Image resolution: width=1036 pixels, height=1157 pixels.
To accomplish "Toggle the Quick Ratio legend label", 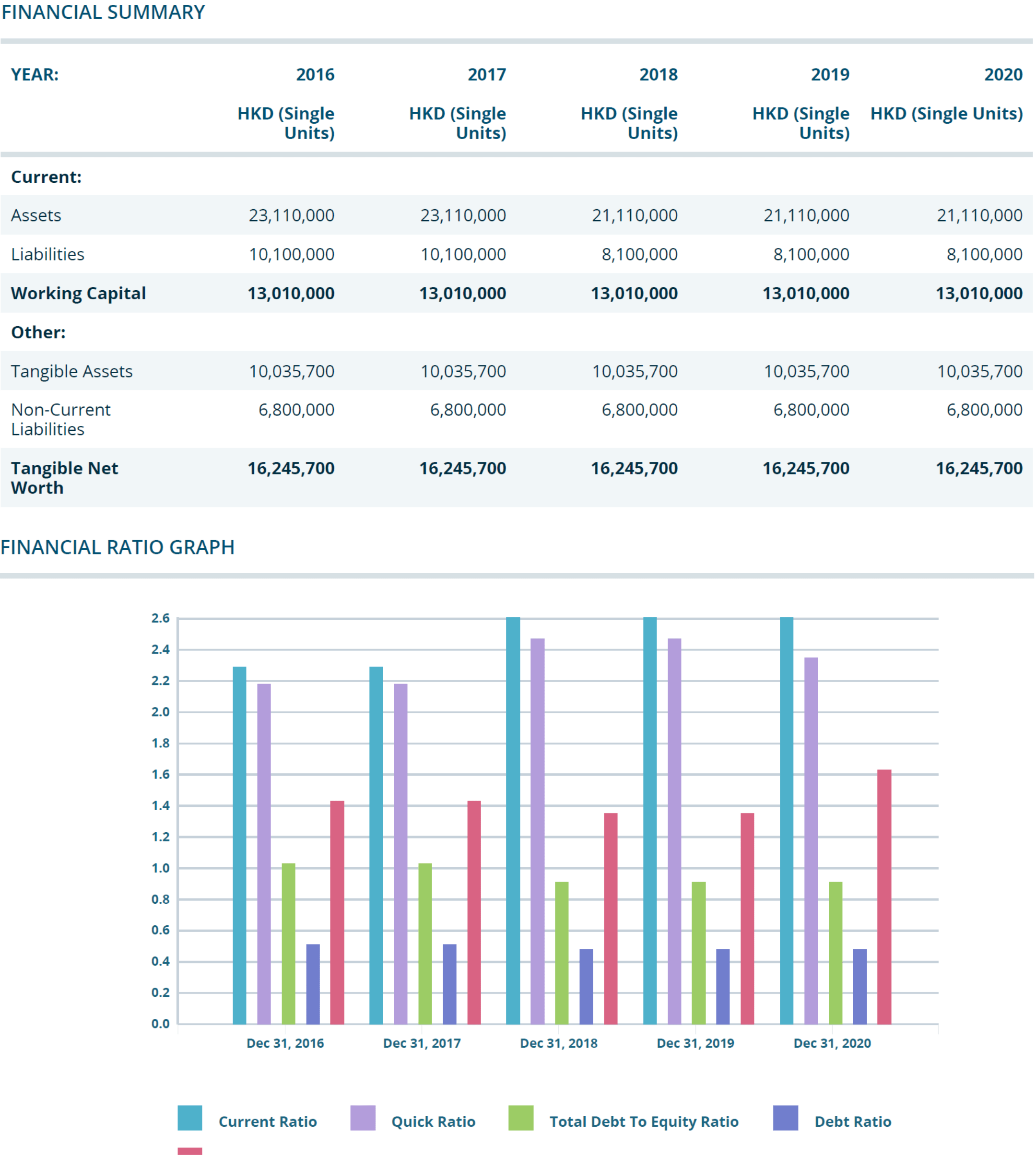I will pyautogui.click(x=433, y=1122).
